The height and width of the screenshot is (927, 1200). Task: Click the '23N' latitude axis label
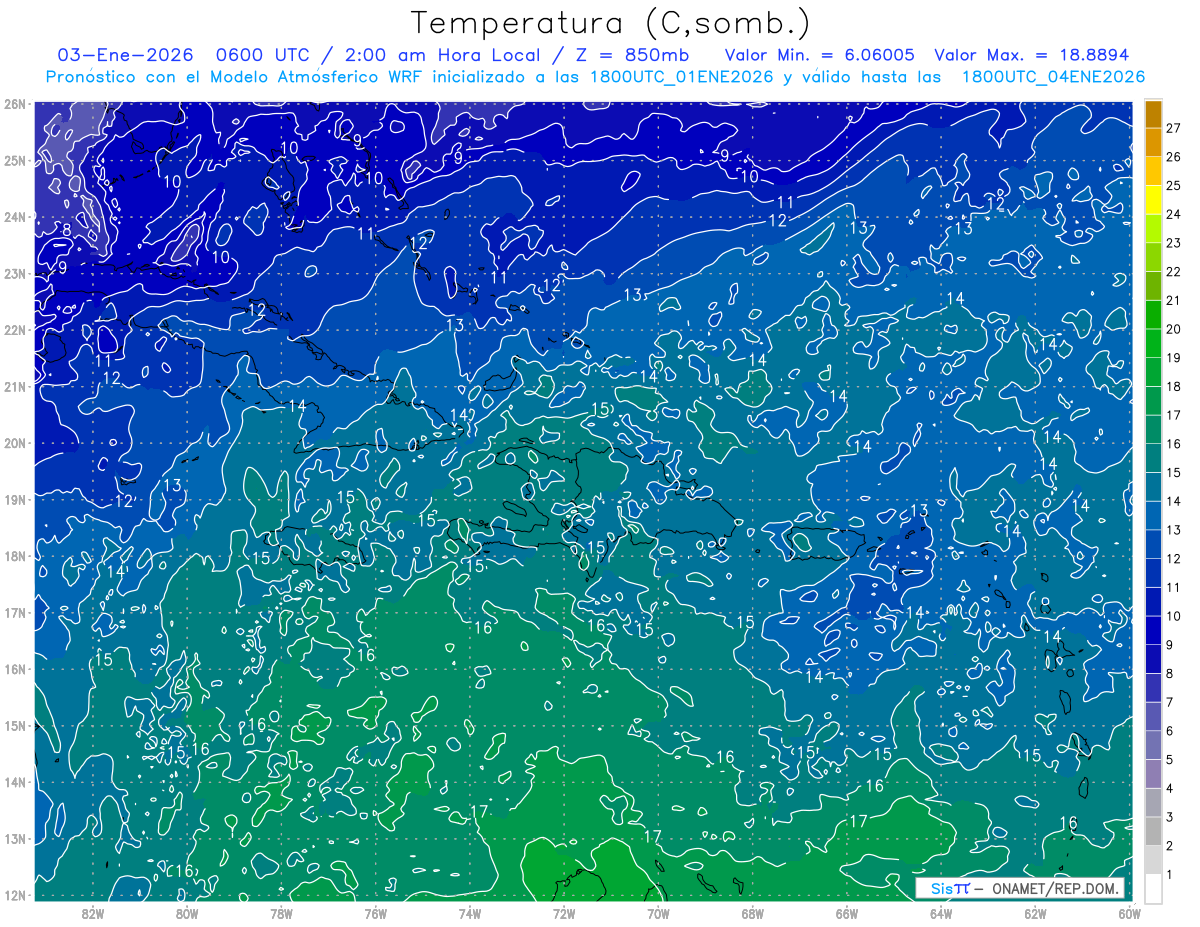[14, 273]
